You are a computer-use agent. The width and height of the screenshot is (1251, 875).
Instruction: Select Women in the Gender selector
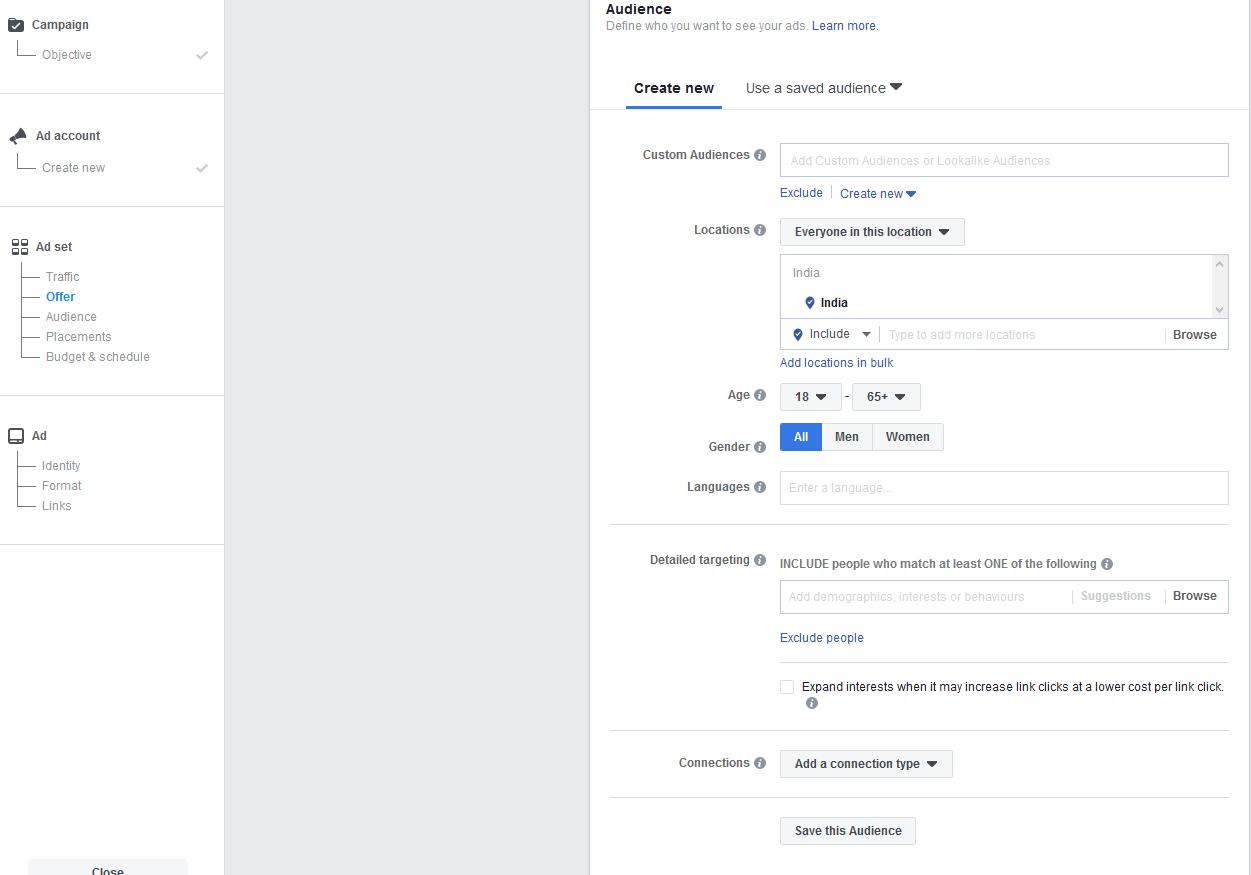coord(906,437)
